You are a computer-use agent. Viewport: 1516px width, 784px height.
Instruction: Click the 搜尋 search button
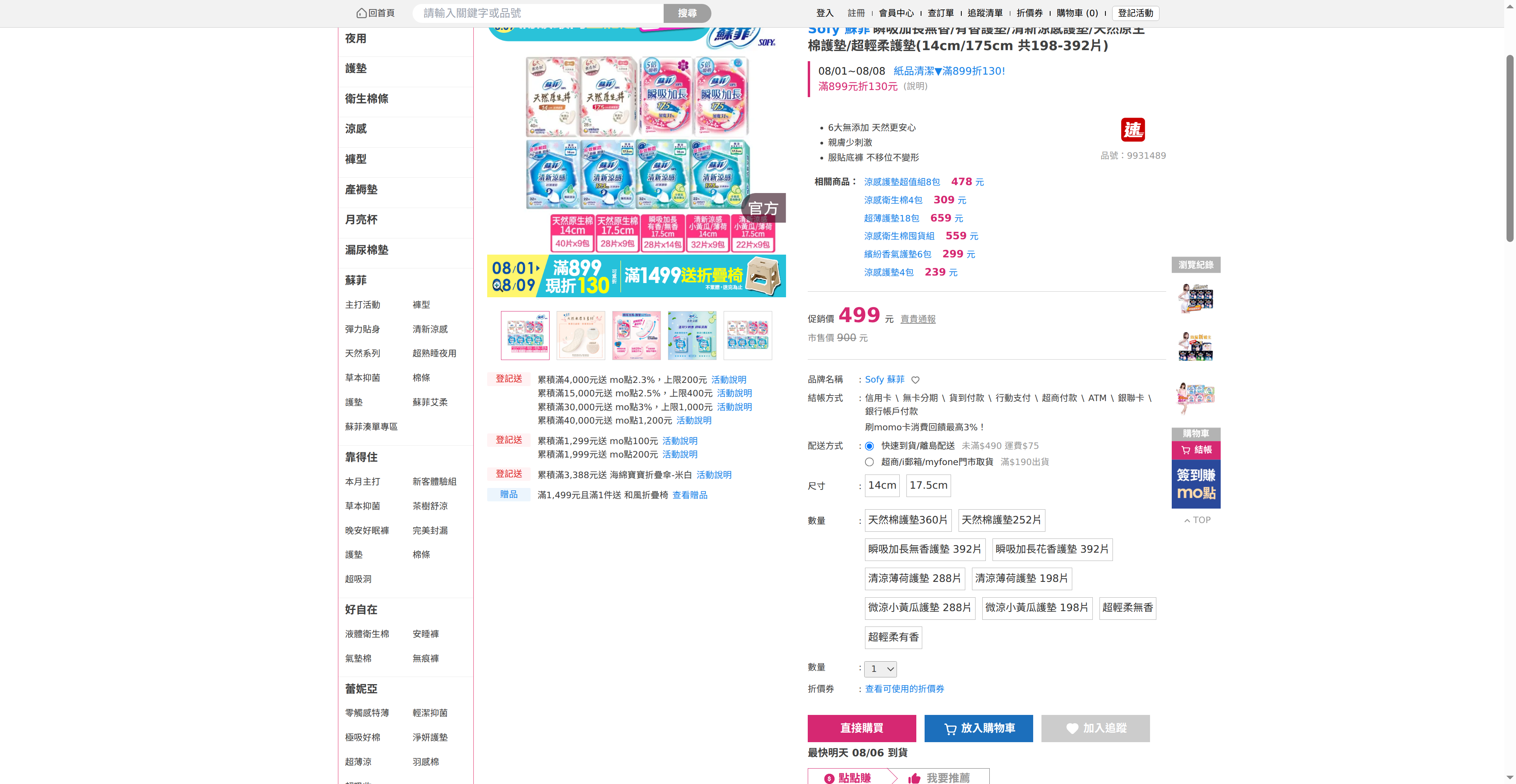[x=687, y=13]
